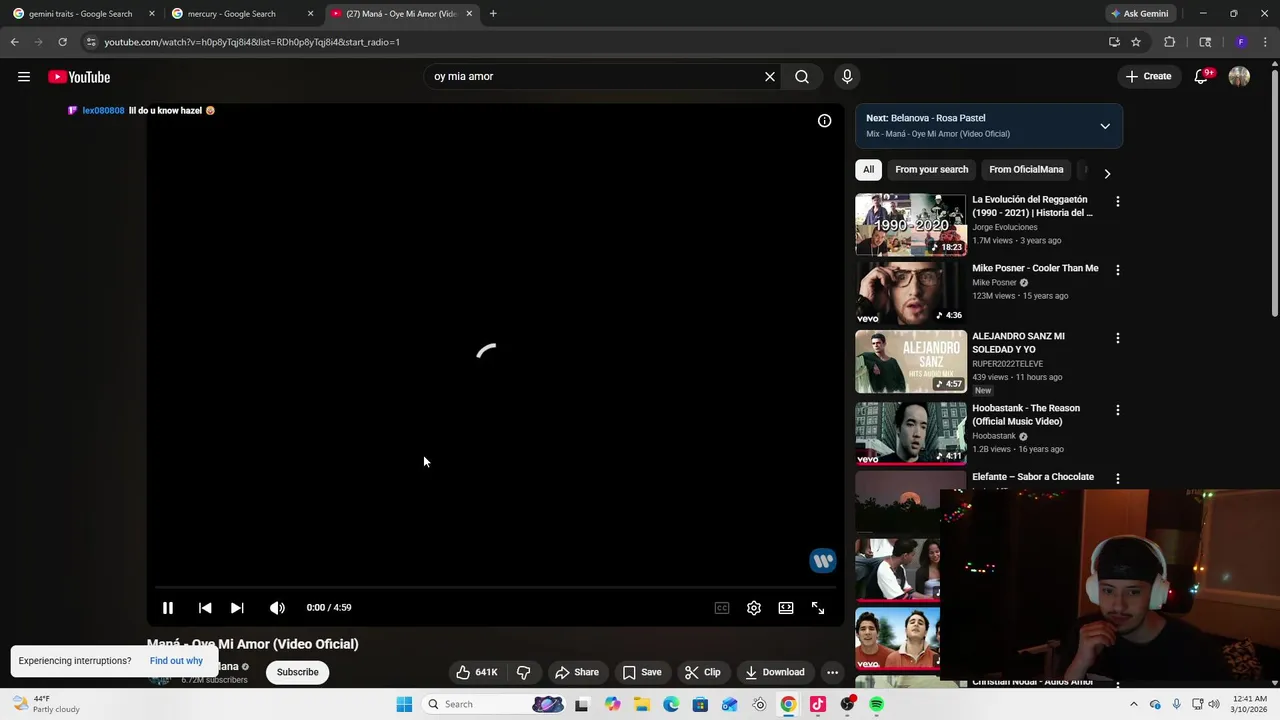Go back in browser history
Image resolution: width=1280 pixels, height=720 pixels.
coord(14,42)
